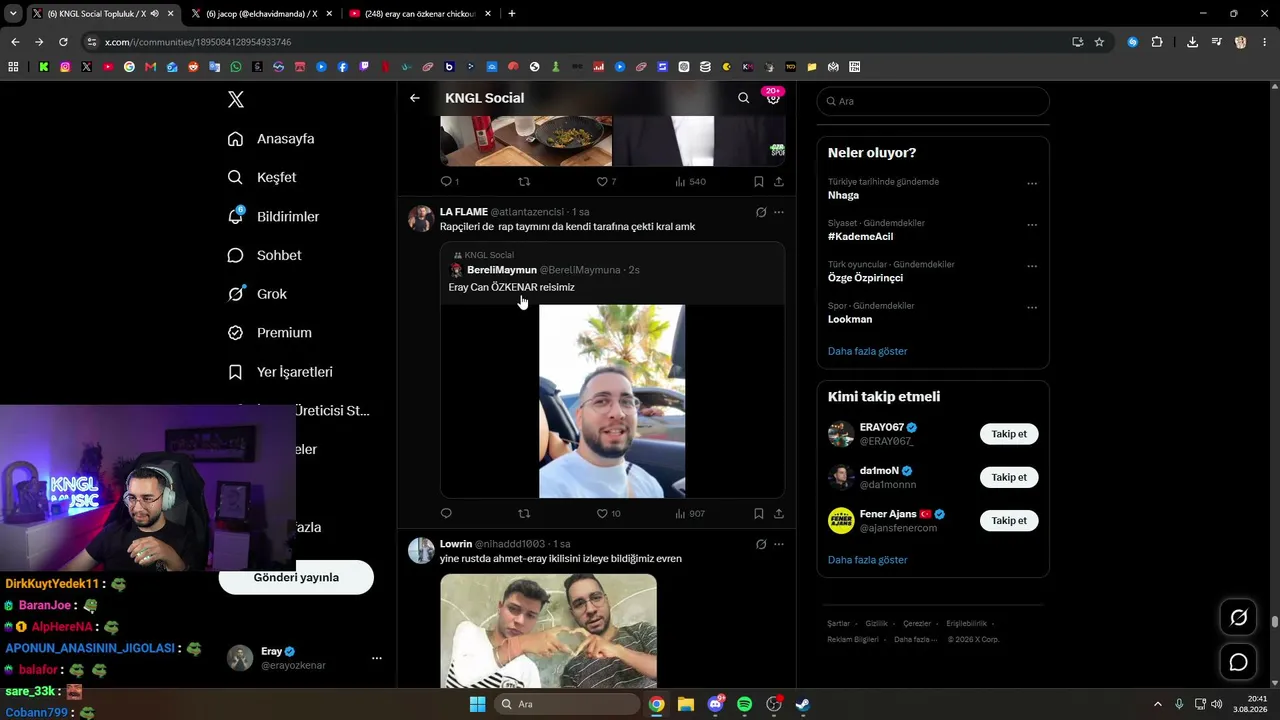
Task: Open LA FLAME profile avatar
Action: point(421,218)
